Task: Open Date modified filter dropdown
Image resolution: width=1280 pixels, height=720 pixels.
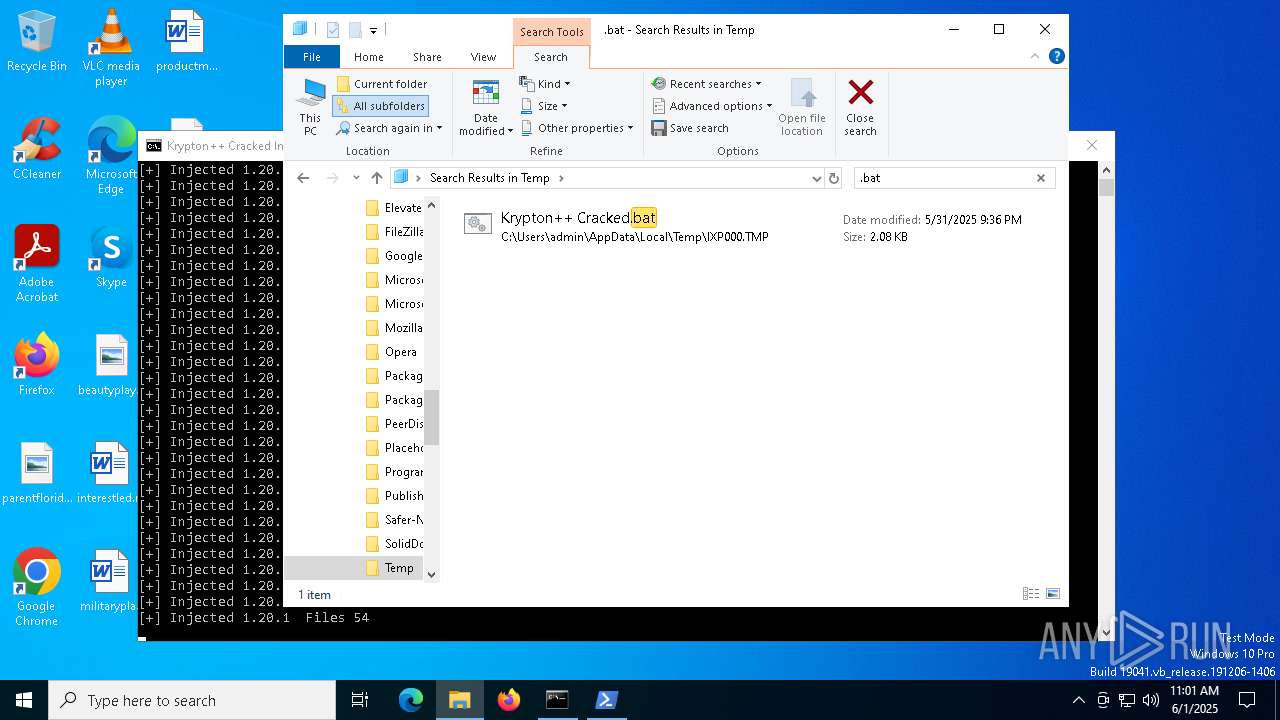Action: (x=486, y=107)
